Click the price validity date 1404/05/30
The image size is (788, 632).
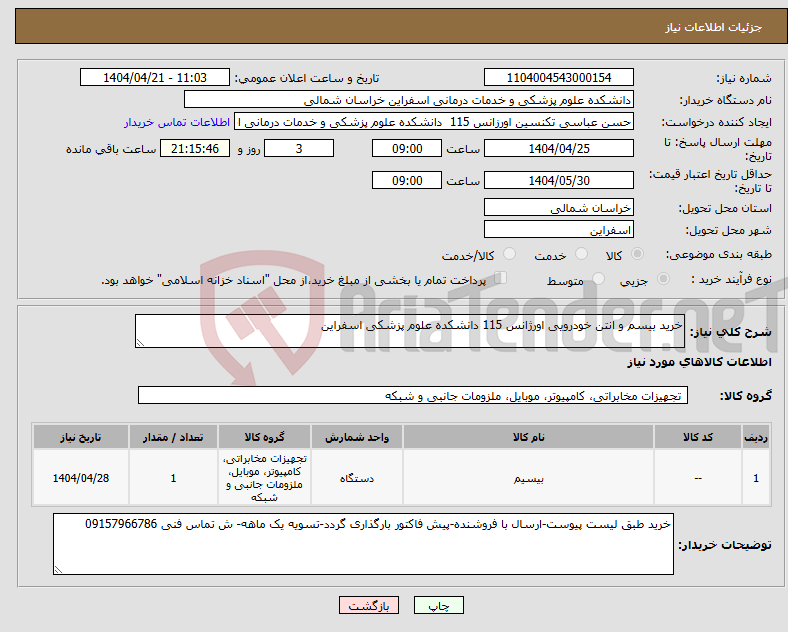[558, 180]
